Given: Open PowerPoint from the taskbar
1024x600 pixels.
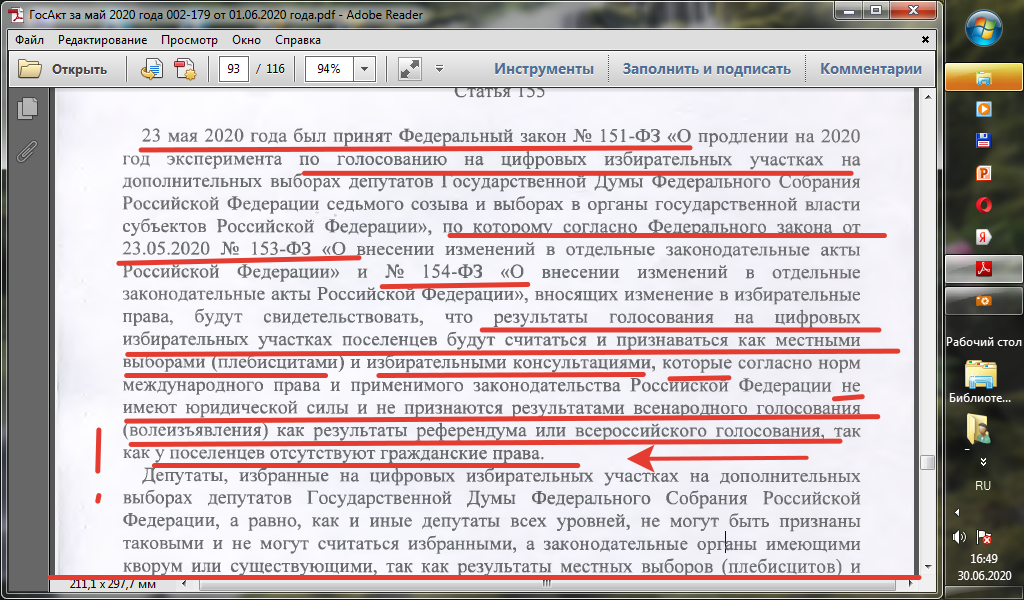Looking at the screenshot, I should [x=984, y=173].
